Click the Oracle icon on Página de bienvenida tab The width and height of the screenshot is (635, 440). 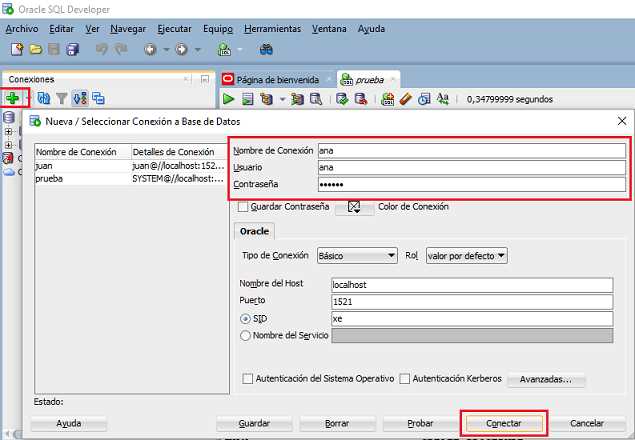click(x=228, y=79)
